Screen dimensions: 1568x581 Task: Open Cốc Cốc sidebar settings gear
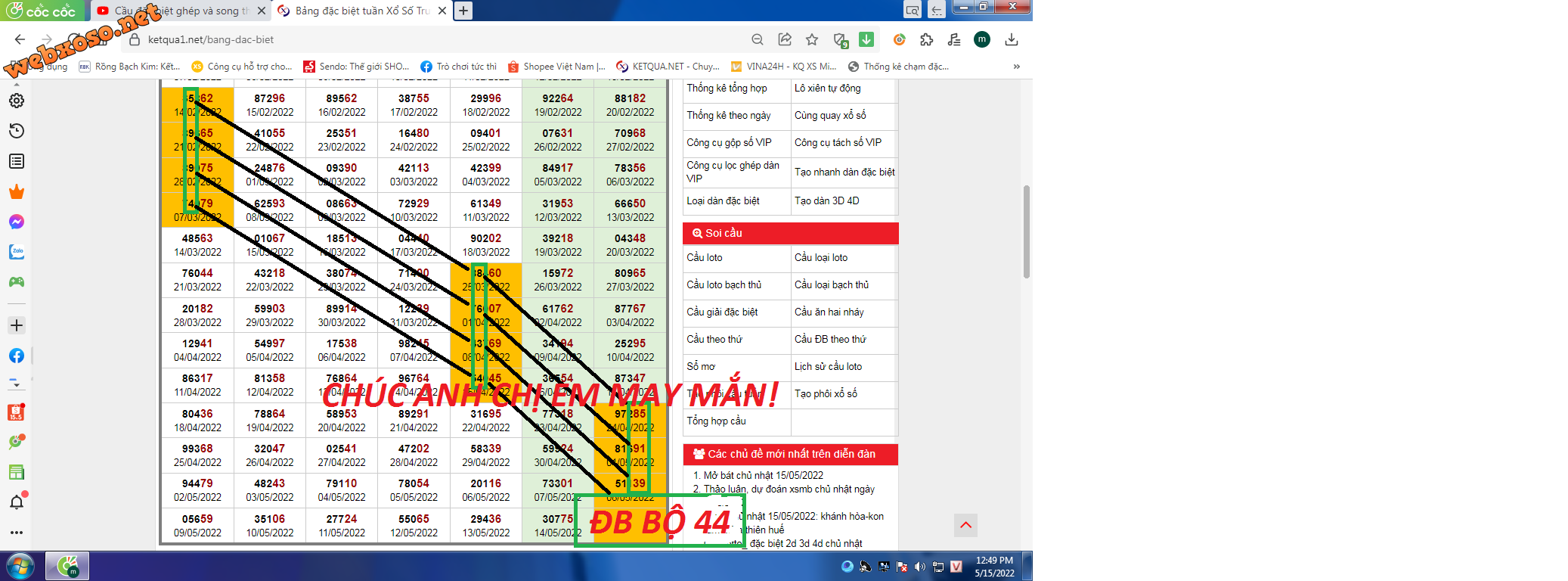coord(16,101)
